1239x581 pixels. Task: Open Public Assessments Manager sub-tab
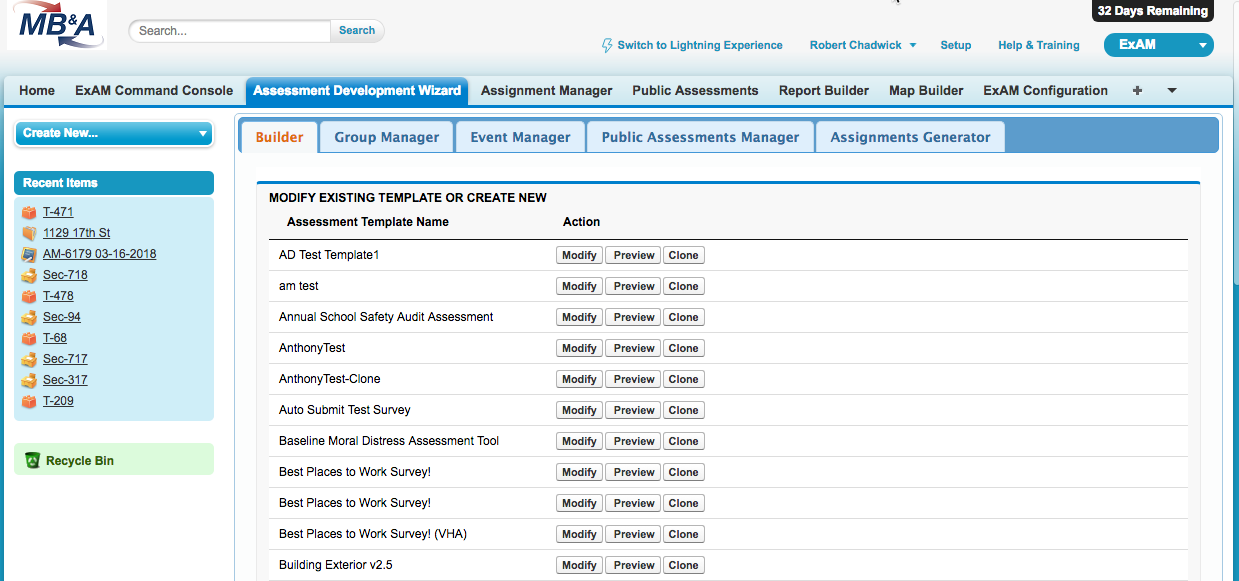700,137
